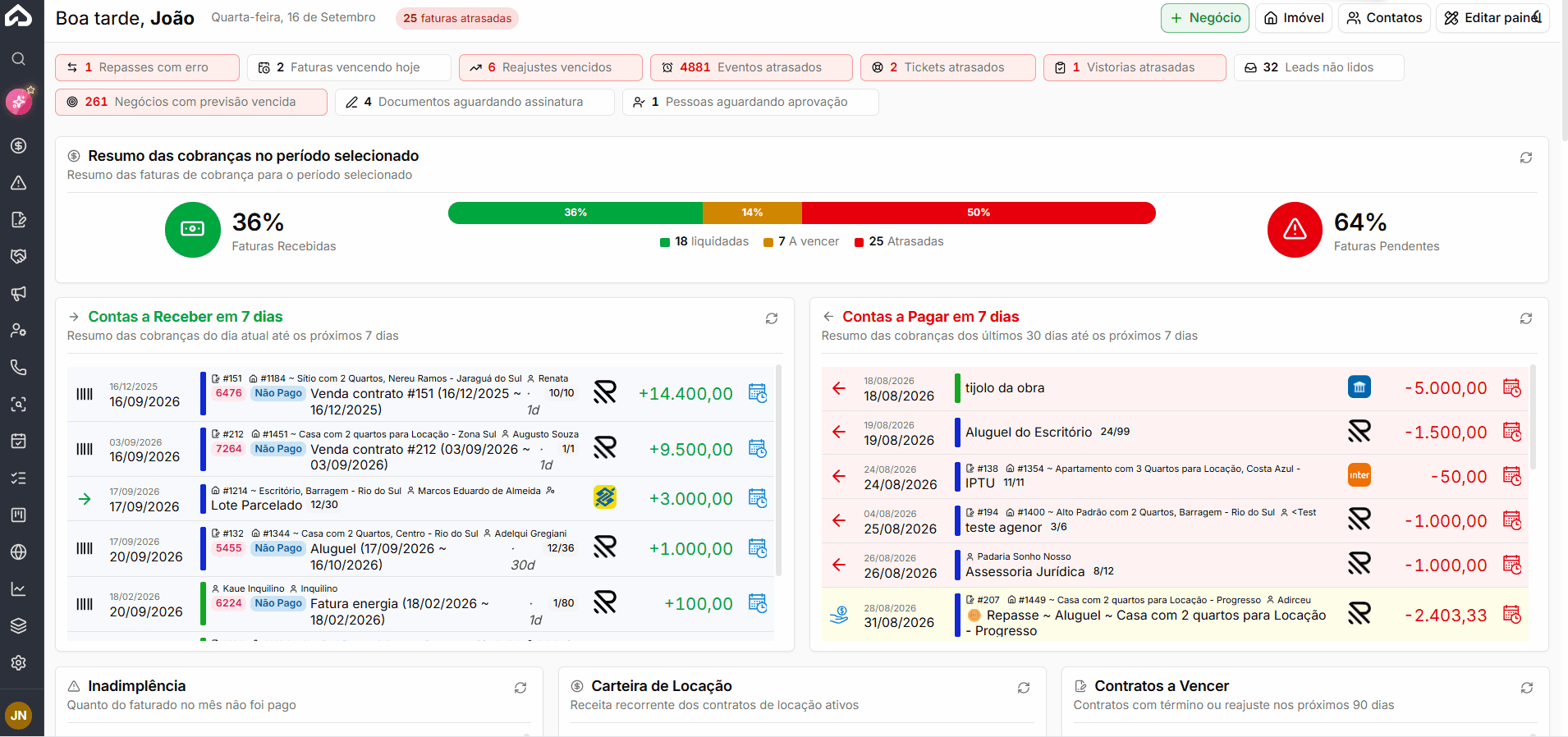Open the calendar-check icon in the sidebar
The height and width of the screenshot is (737, 1568).
tap(18, 441)
